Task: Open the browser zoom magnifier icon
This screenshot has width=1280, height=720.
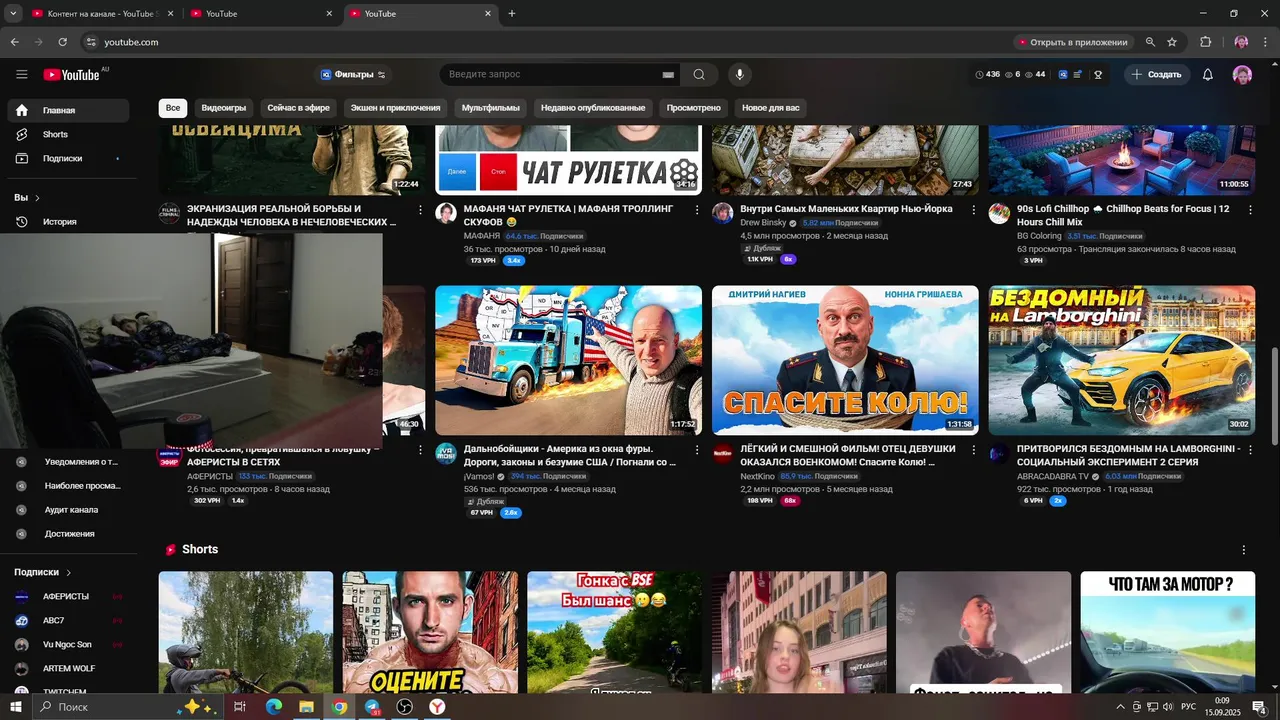Action: (x=1150, y=42)
